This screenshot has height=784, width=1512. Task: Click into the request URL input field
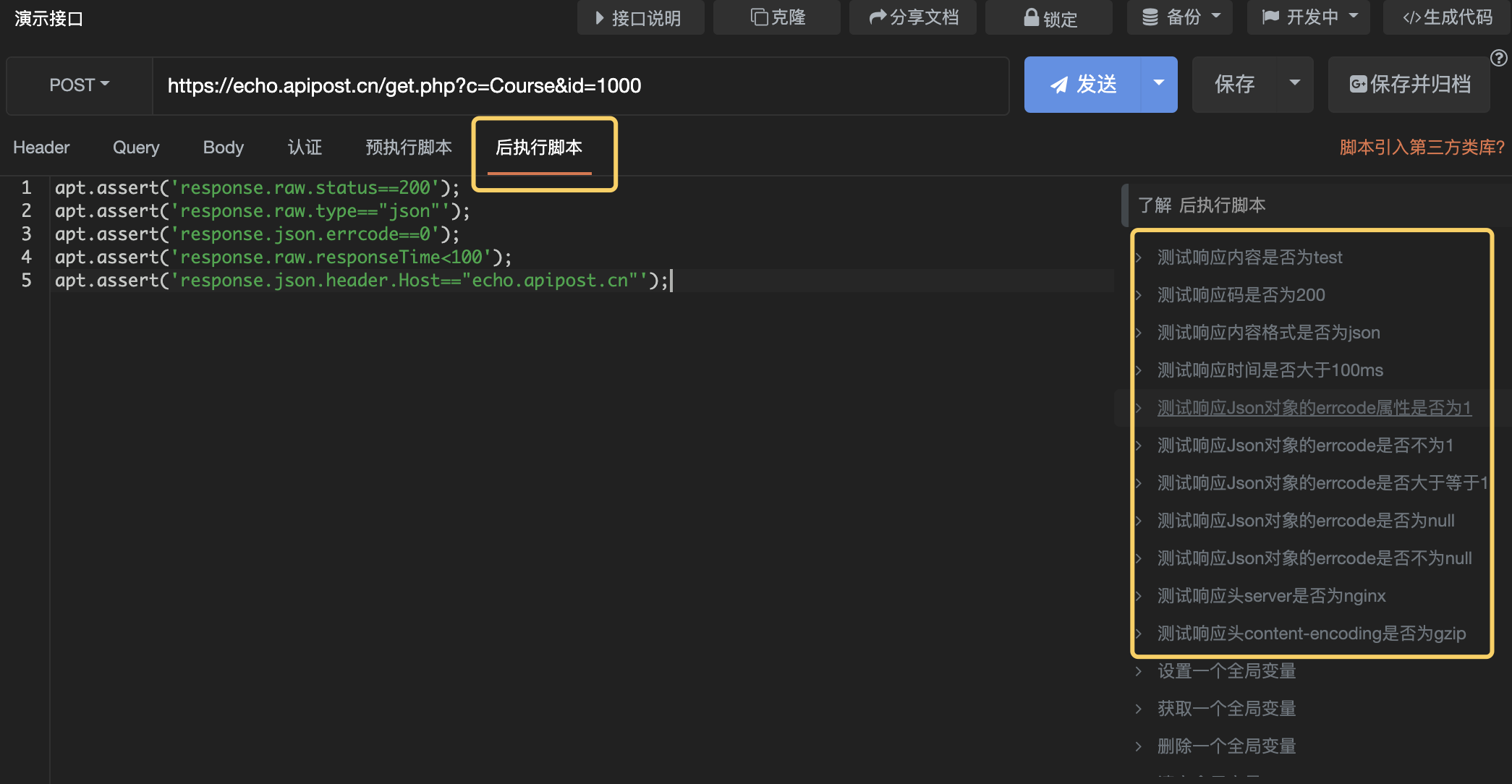click(x=580, y=85)
